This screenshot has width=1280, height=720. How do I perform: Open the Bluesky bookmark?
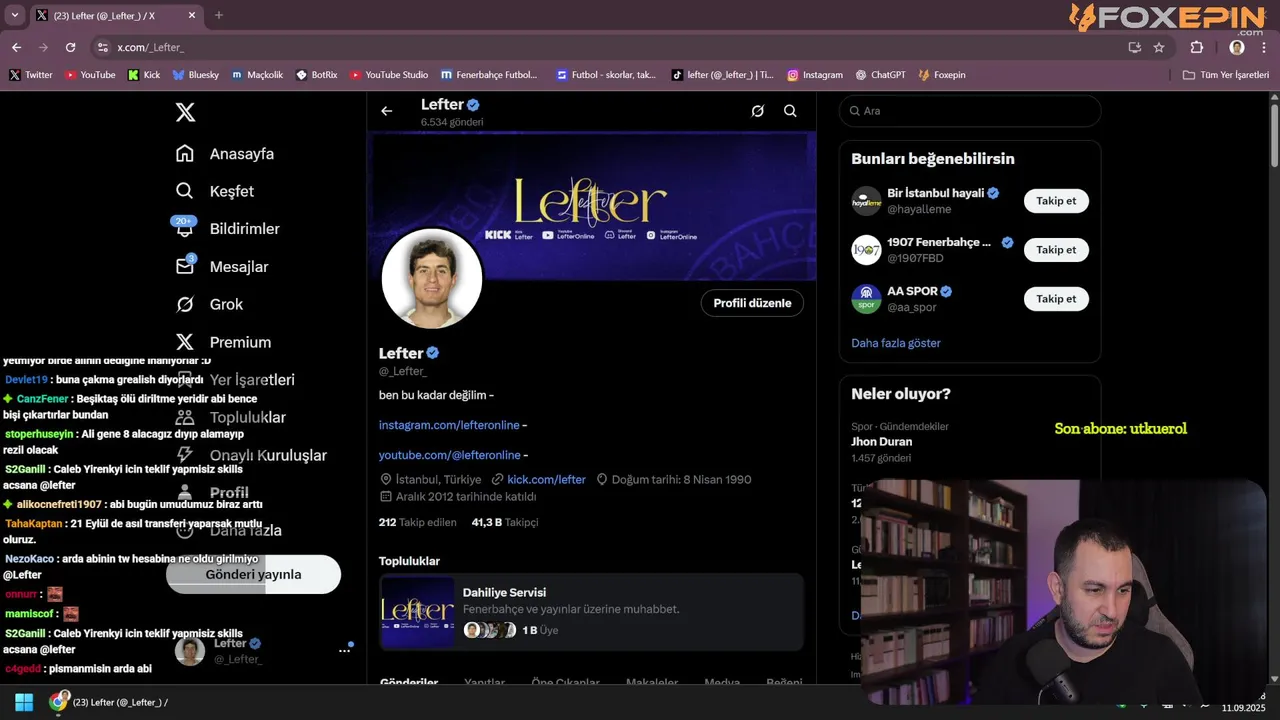point(195,75)
